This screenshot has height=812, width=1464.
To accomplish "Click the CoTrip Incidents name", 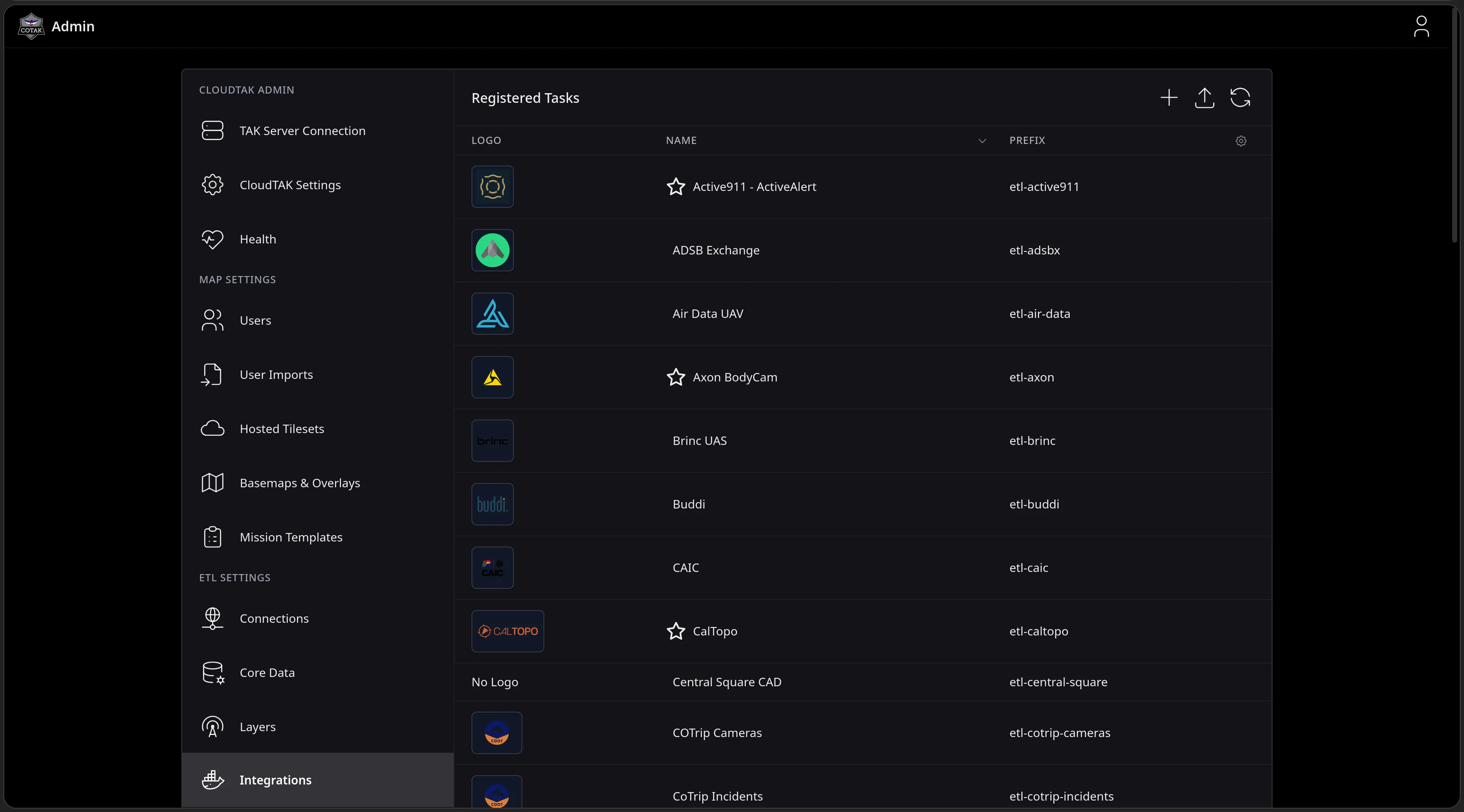I will 717,796.
